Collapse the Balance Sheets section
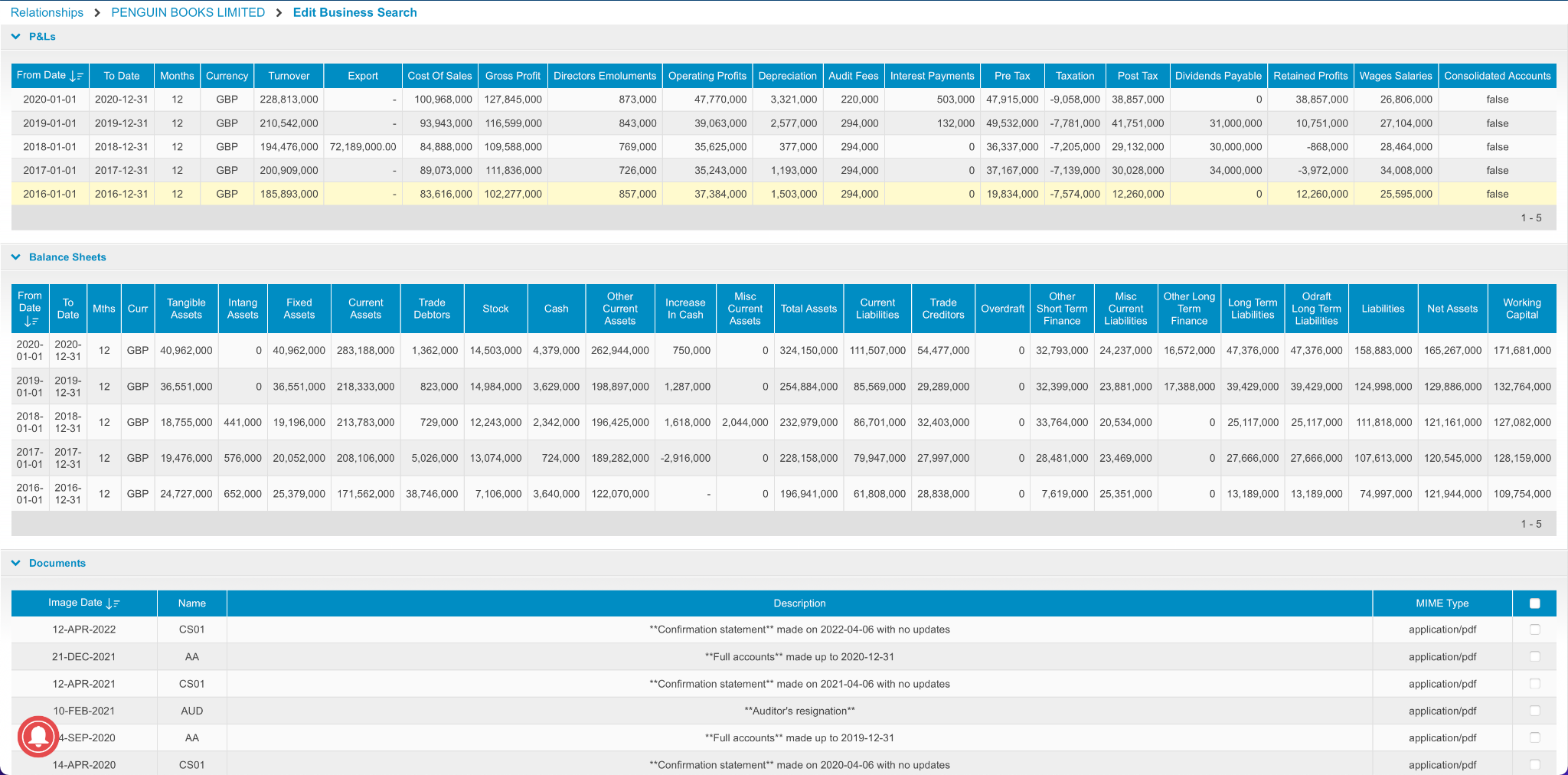1568x775 pixels. pos(16,257)
